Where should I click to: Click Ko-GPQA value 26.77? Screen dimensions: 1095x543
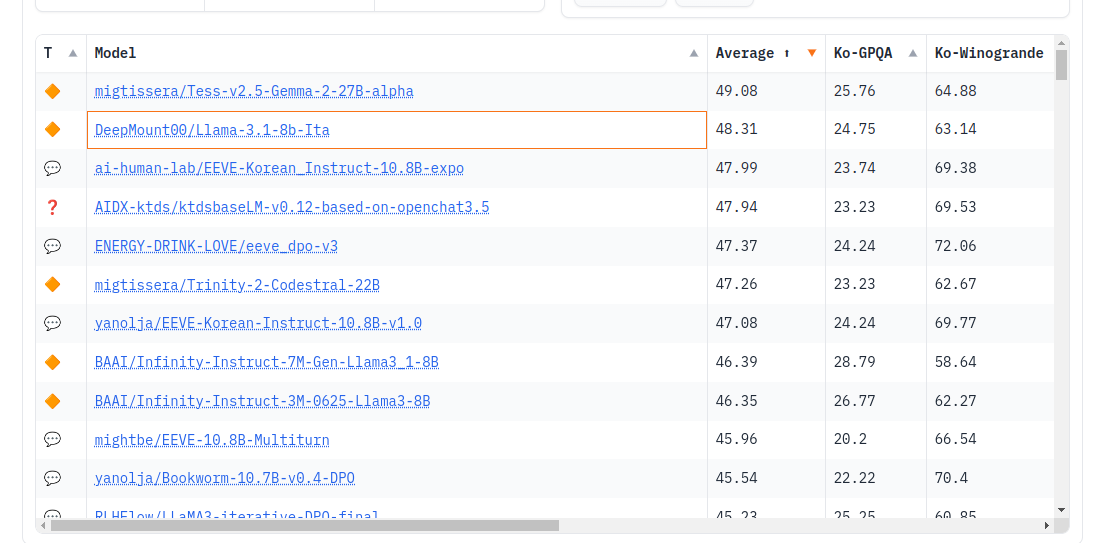tap(855, 401)
